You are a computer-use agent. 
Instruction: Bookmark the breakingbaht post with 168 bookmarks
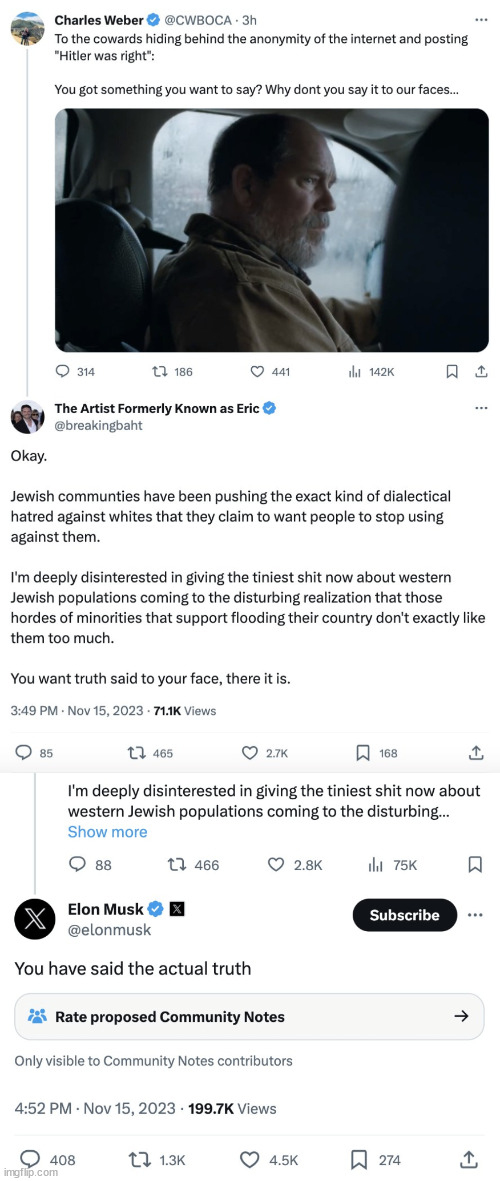tap(362, 752)
